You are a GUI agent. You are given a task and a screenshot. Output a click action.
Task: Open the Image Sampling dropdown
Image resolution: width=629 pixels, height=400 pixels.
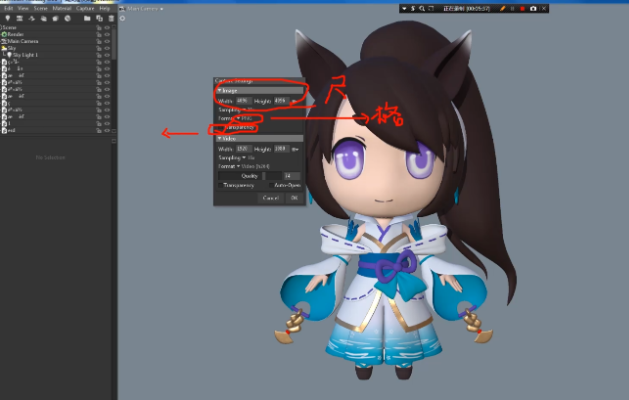click(247, 110)
